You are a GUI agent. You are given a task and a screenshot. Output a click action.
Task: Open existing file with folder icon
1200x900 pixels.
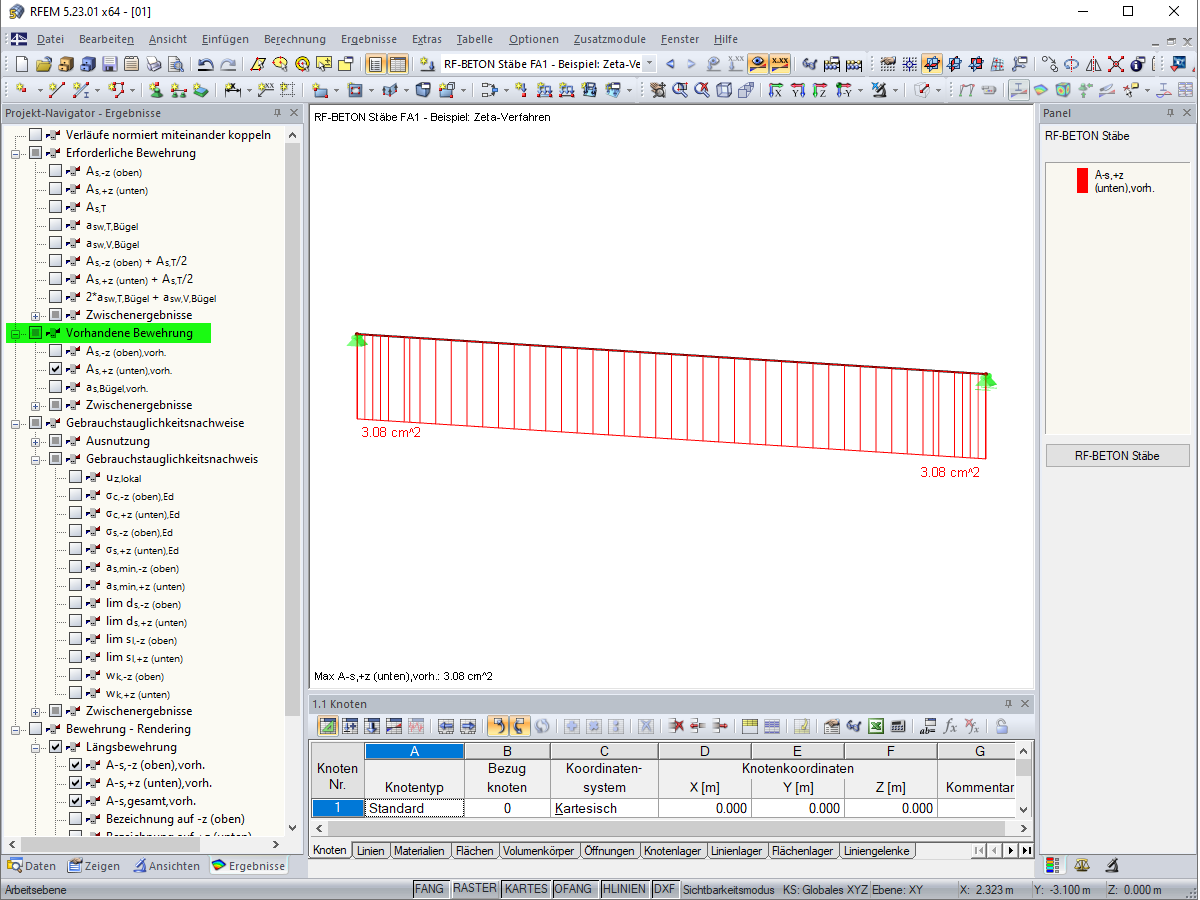coord(43,64)
